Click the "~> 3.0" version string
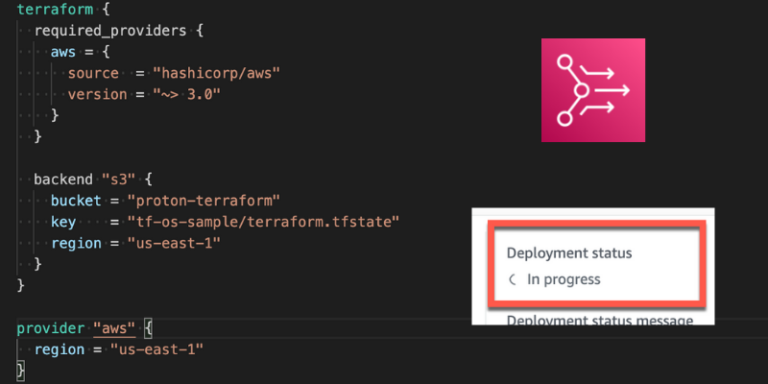This screenshot has height=384, width=768. [x=187, y=95]
